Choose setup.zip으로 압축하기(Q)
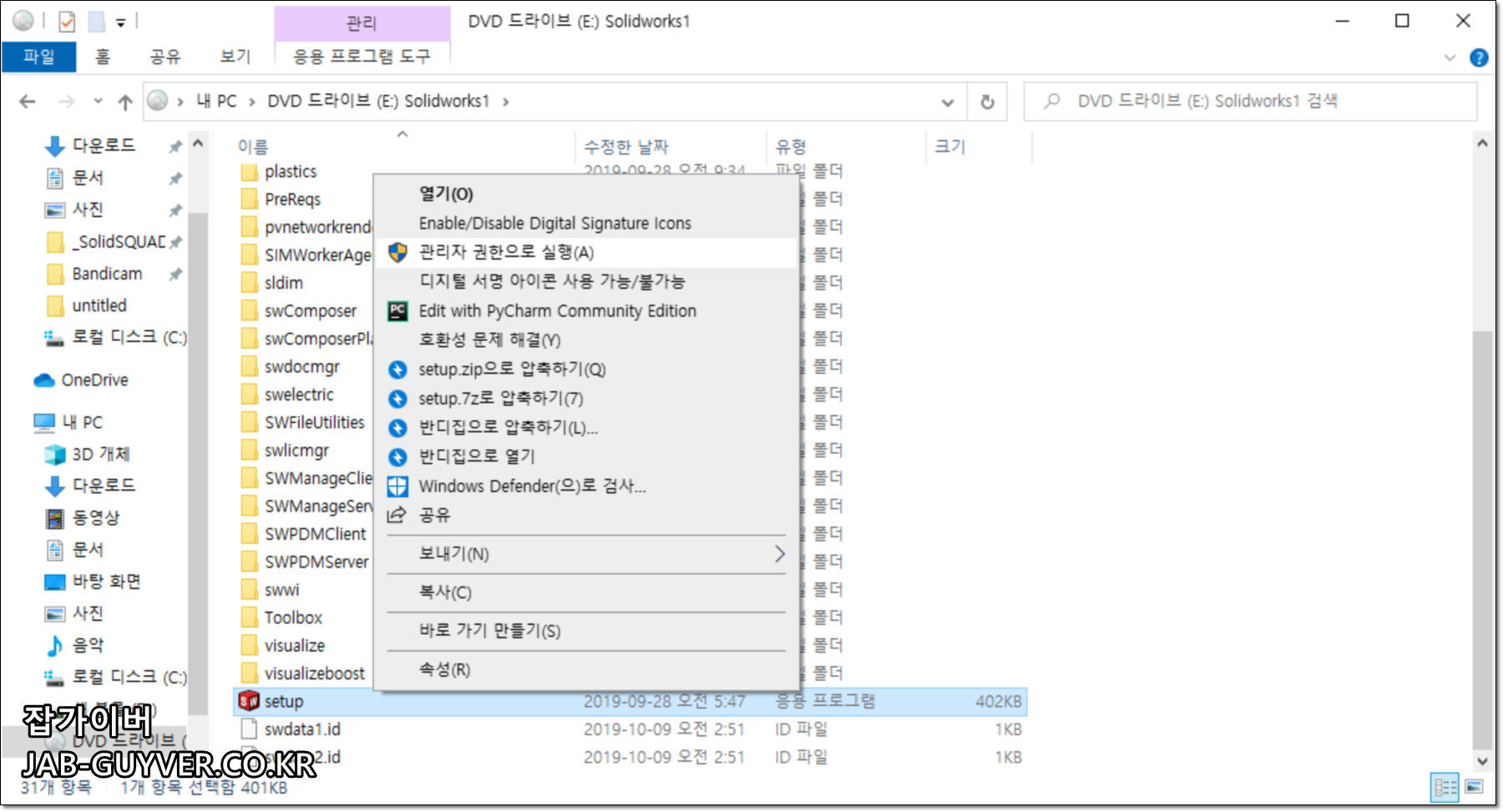The height and width of the screenshot is (812, 1503). tap(586, 369)
